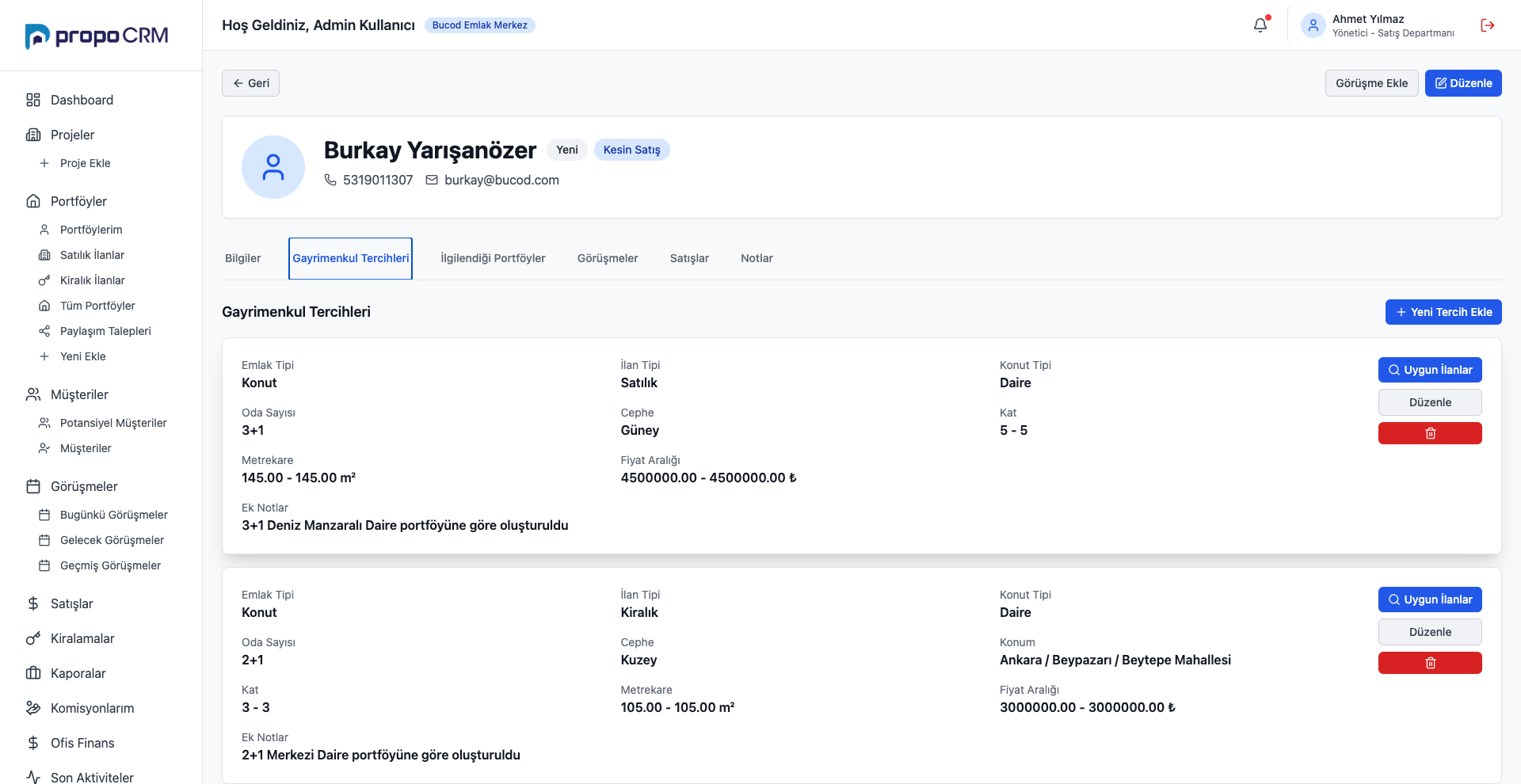Click the Paylaşım Talepleri share icon
1521x784 pixels.
(x=44, y=331)
